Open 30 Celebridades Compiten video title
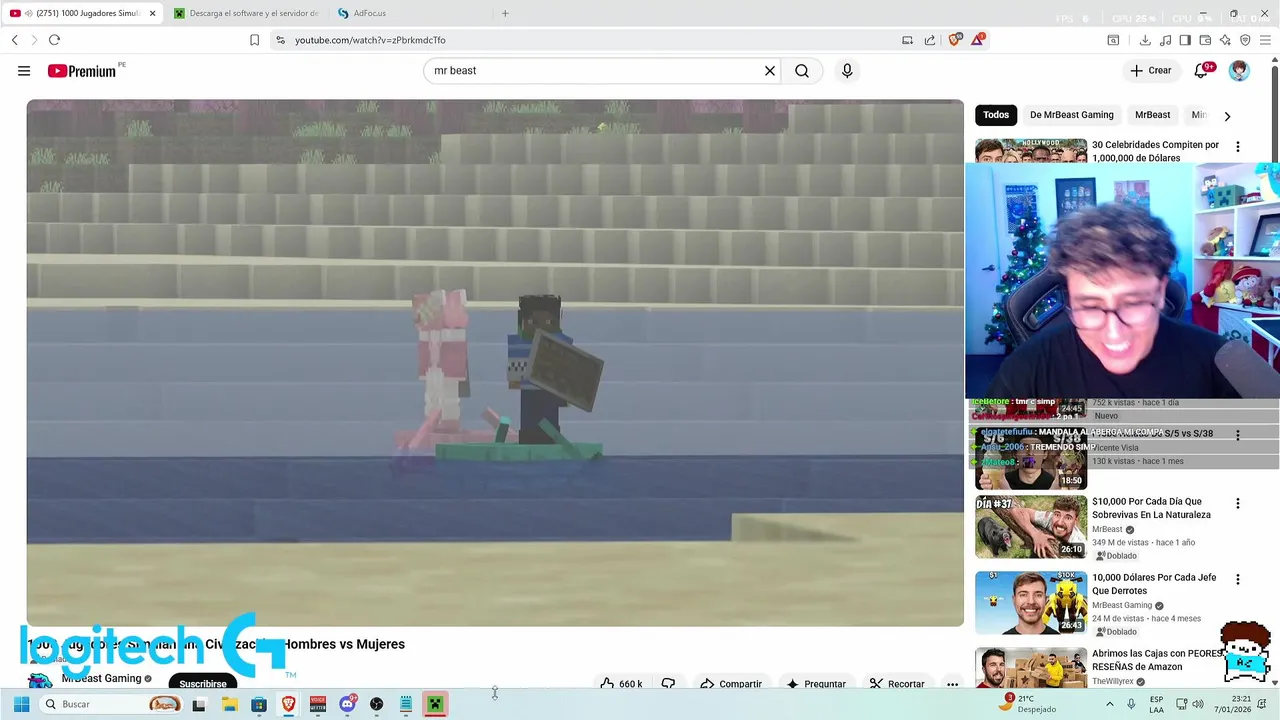Image resolution: width=1280 pixels, height=720 pixels. point(1155,151)
